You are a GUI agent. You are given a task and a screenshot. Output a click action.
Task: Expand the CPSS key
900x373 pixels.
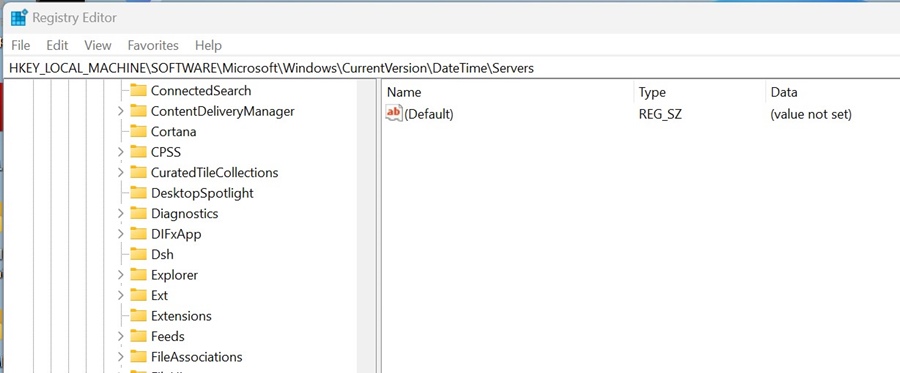tap(121, 152)
